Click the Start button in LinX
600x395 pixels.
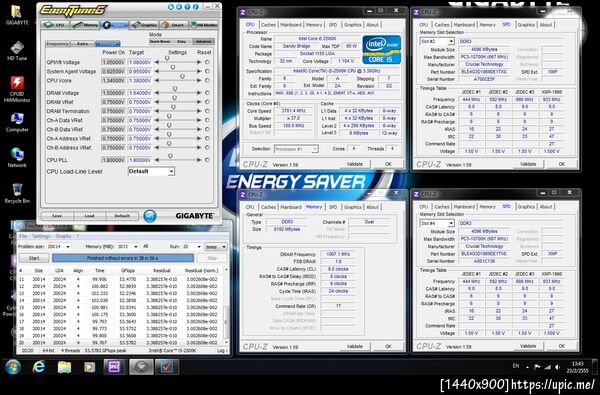click(x=34, y=258)
